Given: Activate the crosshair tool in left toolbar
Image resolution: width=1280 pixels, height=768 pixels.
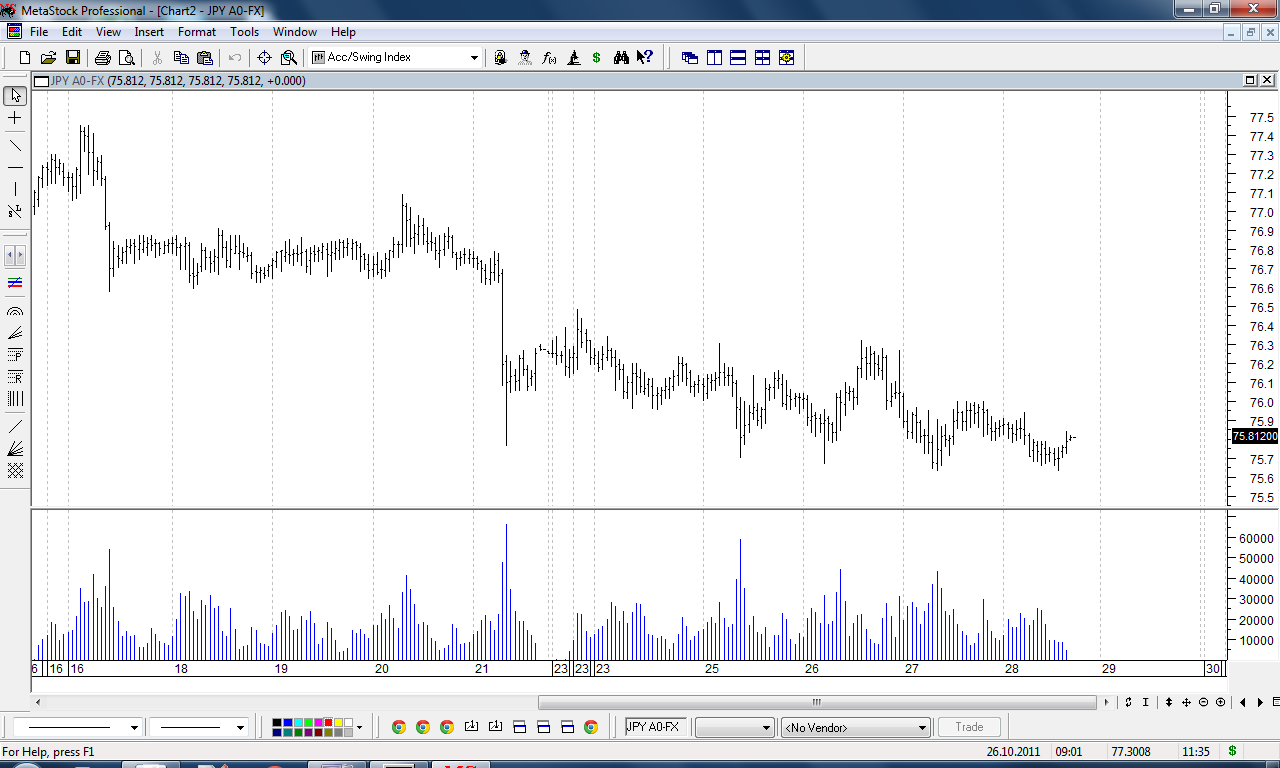Looking at the screenshot, I should 15,118.
